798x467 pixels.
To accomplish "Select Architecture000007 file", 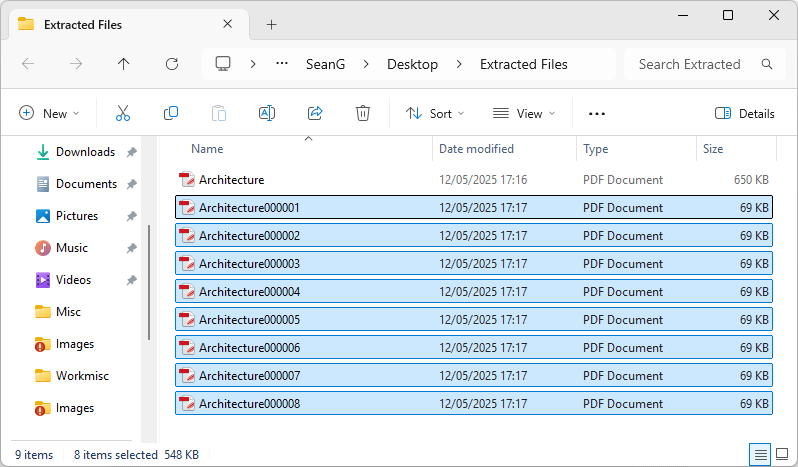I will (474, 375).
